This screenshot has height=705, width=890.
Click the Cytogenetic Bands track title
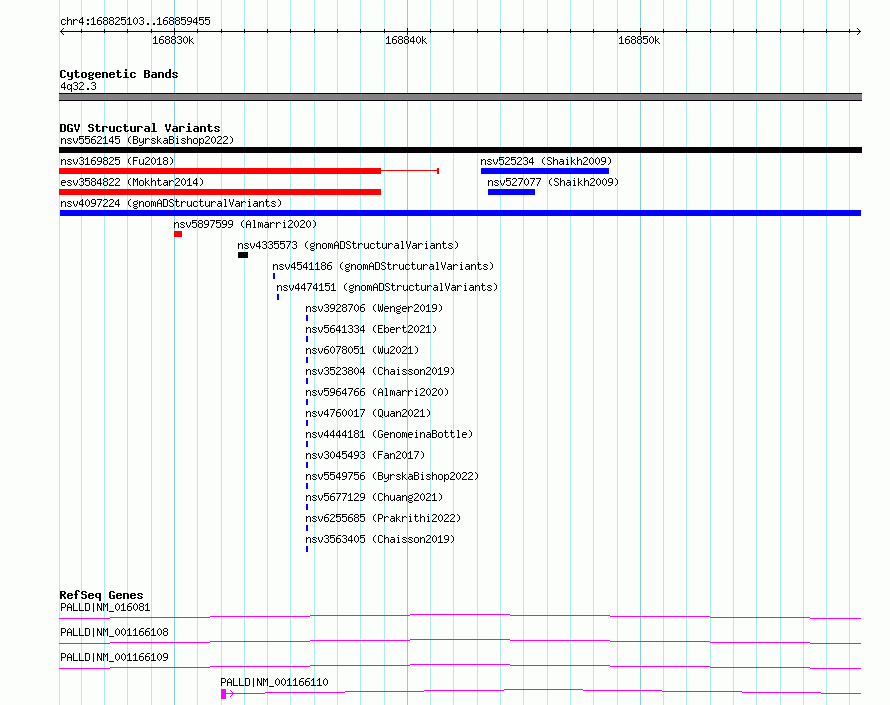pyautogui.click(x=119, y=74)
